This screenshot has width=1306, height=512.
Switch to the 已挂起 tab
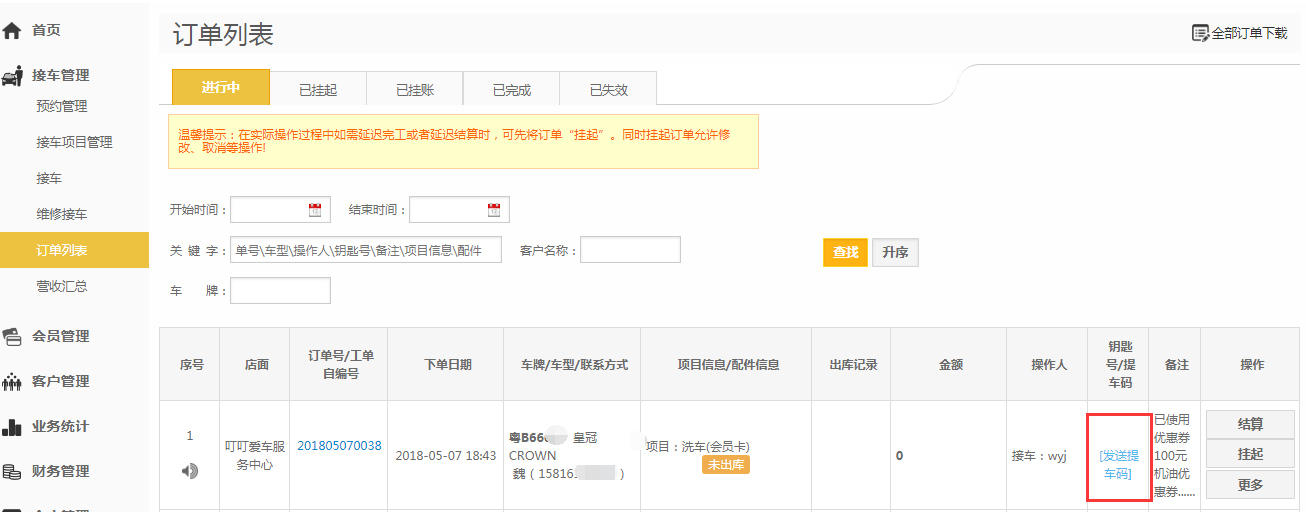[x=318, y=90]
